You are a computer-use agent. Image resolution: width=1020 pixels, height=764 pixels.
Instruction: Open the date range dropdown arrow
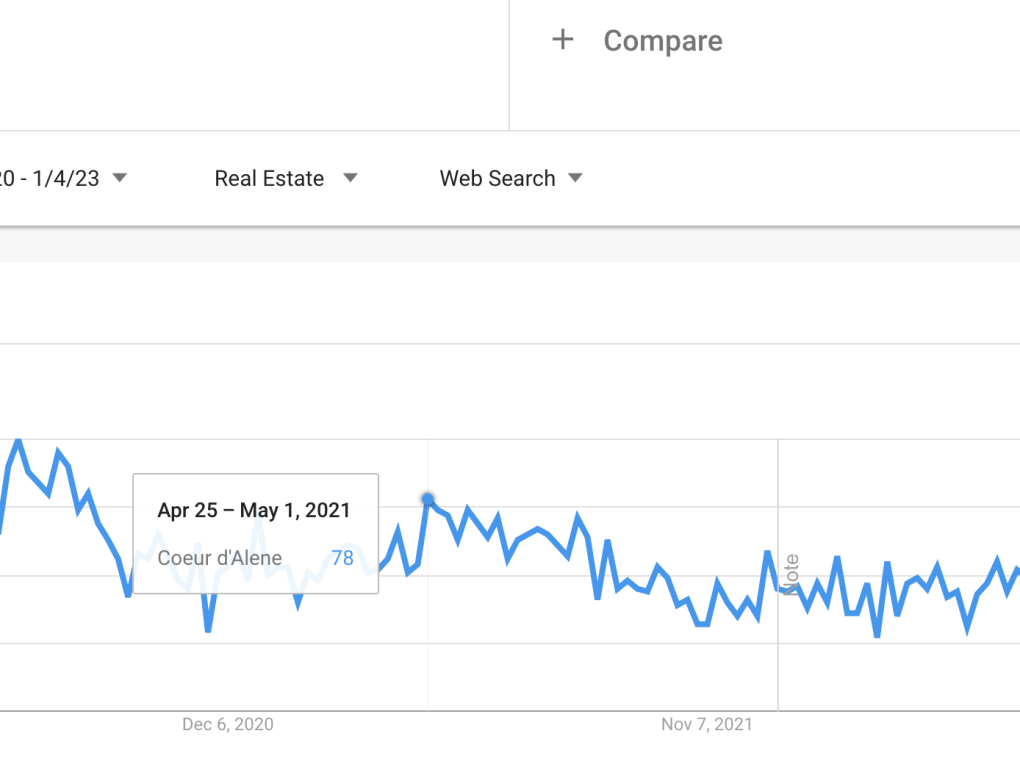[120, 178]
